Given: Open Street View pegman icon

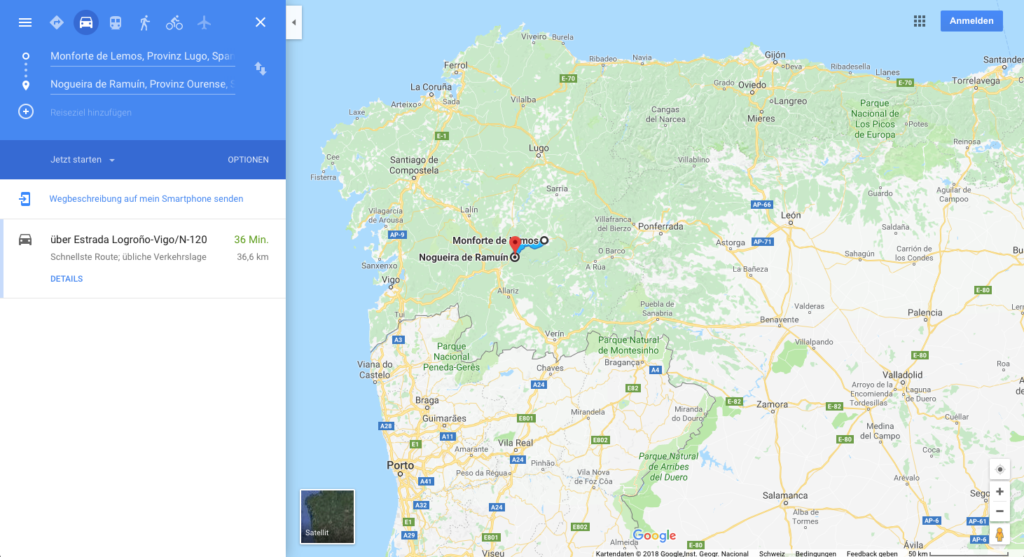Looking at the screenshot, I should click(x=999, y=535).
